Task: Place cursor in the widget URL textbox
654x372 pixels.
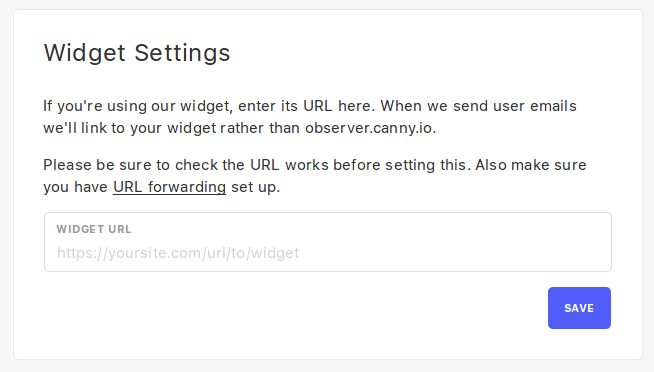Action: pos(328,242)
